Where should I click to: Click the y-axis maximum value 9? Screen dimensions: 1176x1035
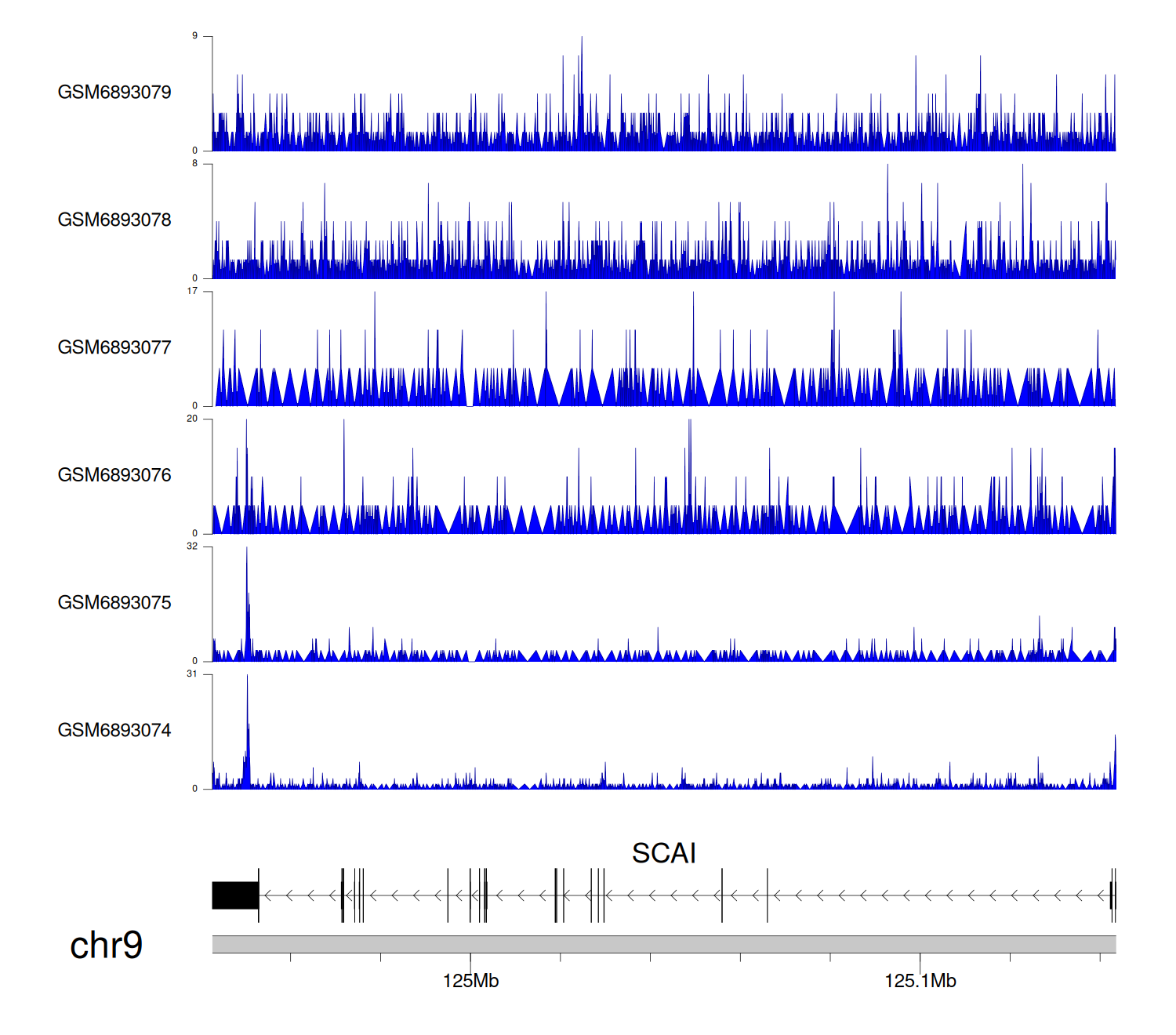point(195,36)
